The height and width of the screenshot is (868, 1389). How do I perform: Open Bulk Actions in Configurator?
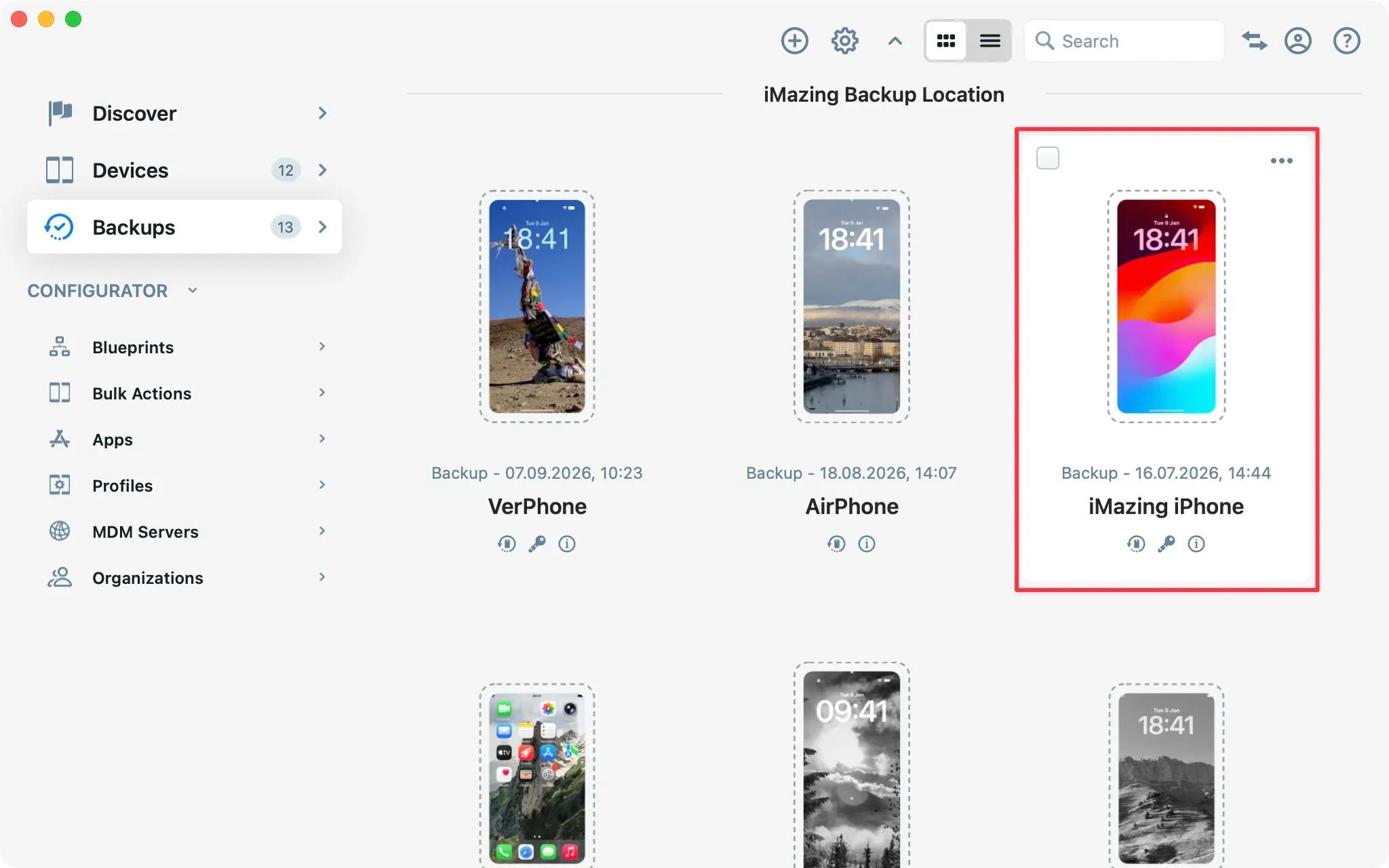pyautogui.click(x=184, y=393)
